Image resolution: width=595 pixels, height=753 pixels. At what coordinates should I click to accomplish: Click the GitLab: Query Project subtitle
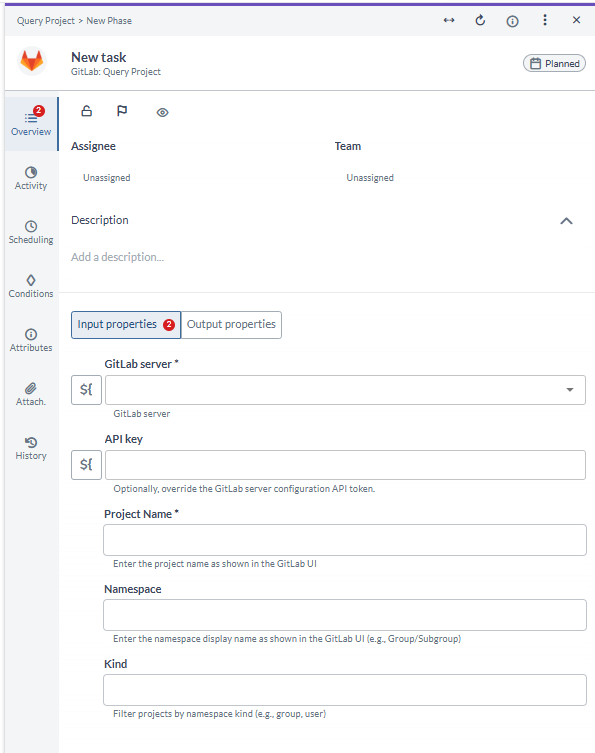coord(116,72)
